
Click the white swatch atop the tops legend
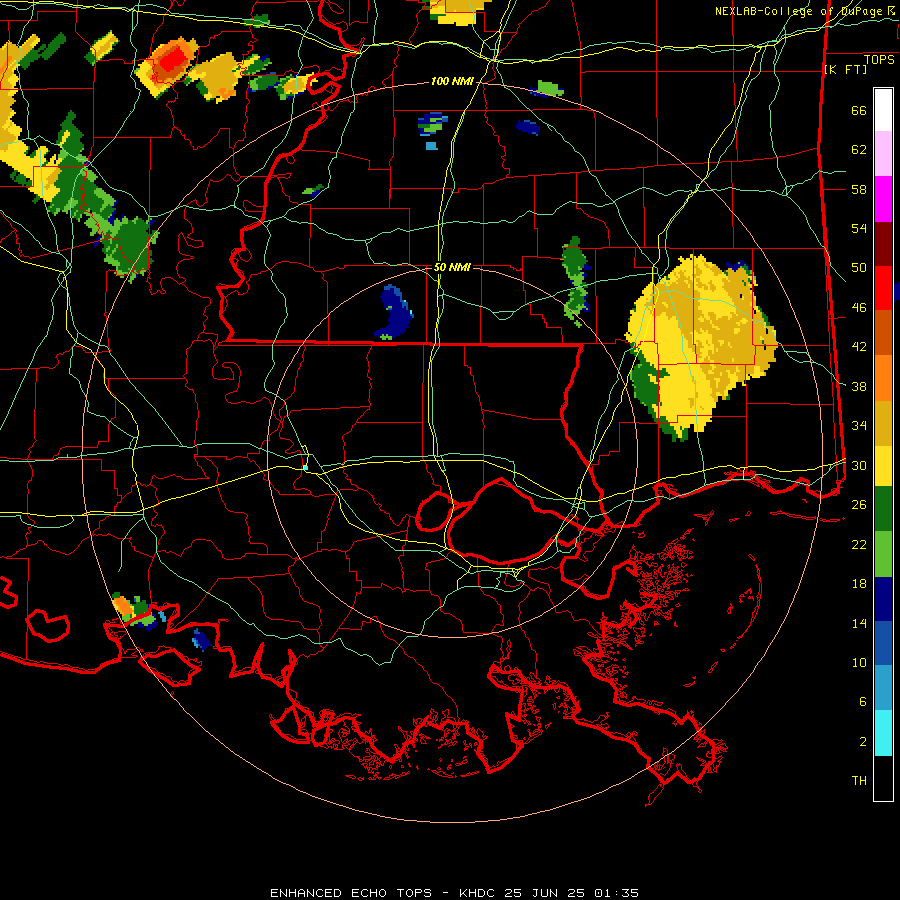883,110
